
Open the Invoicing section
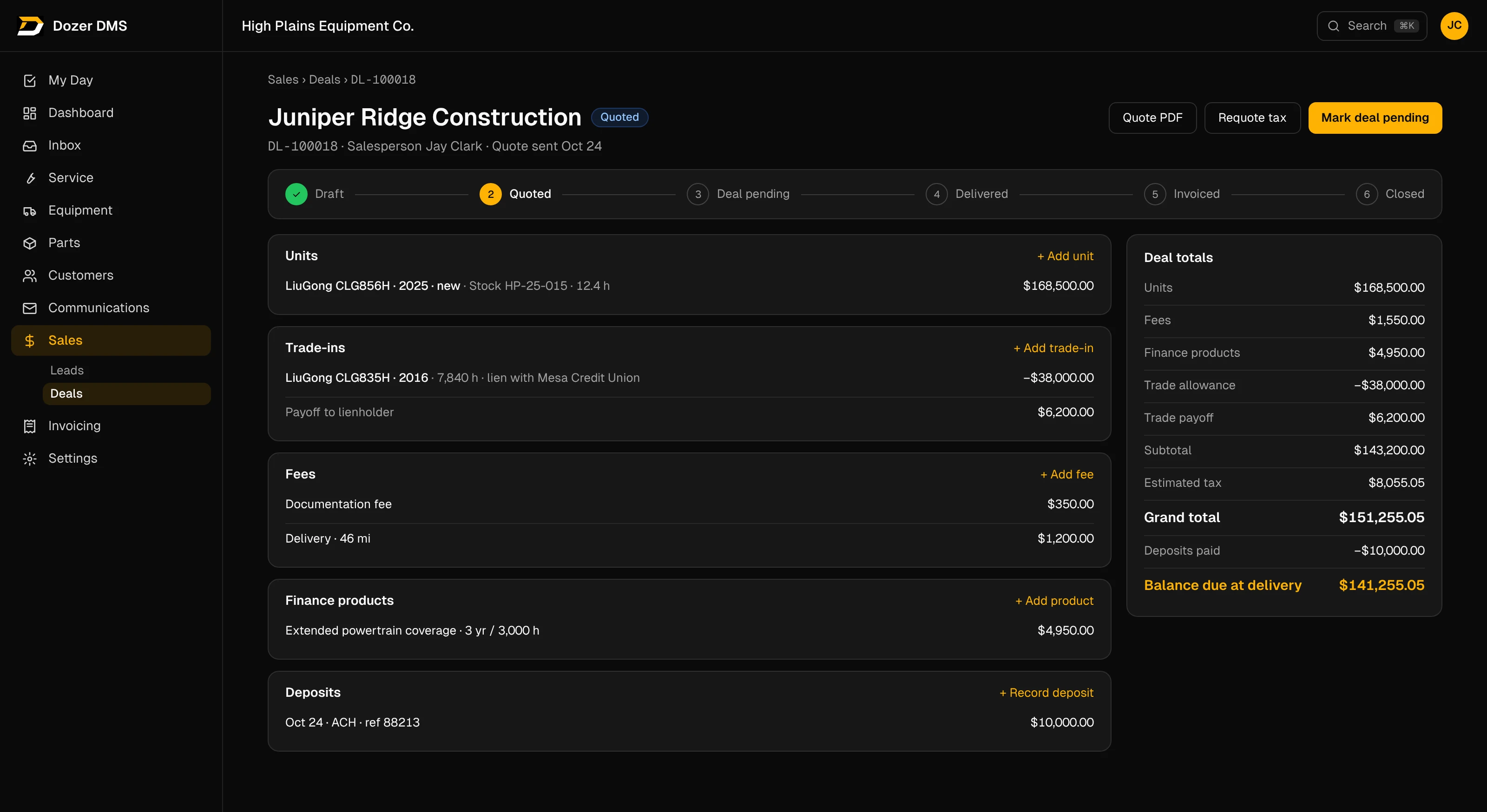coord(111,426)
